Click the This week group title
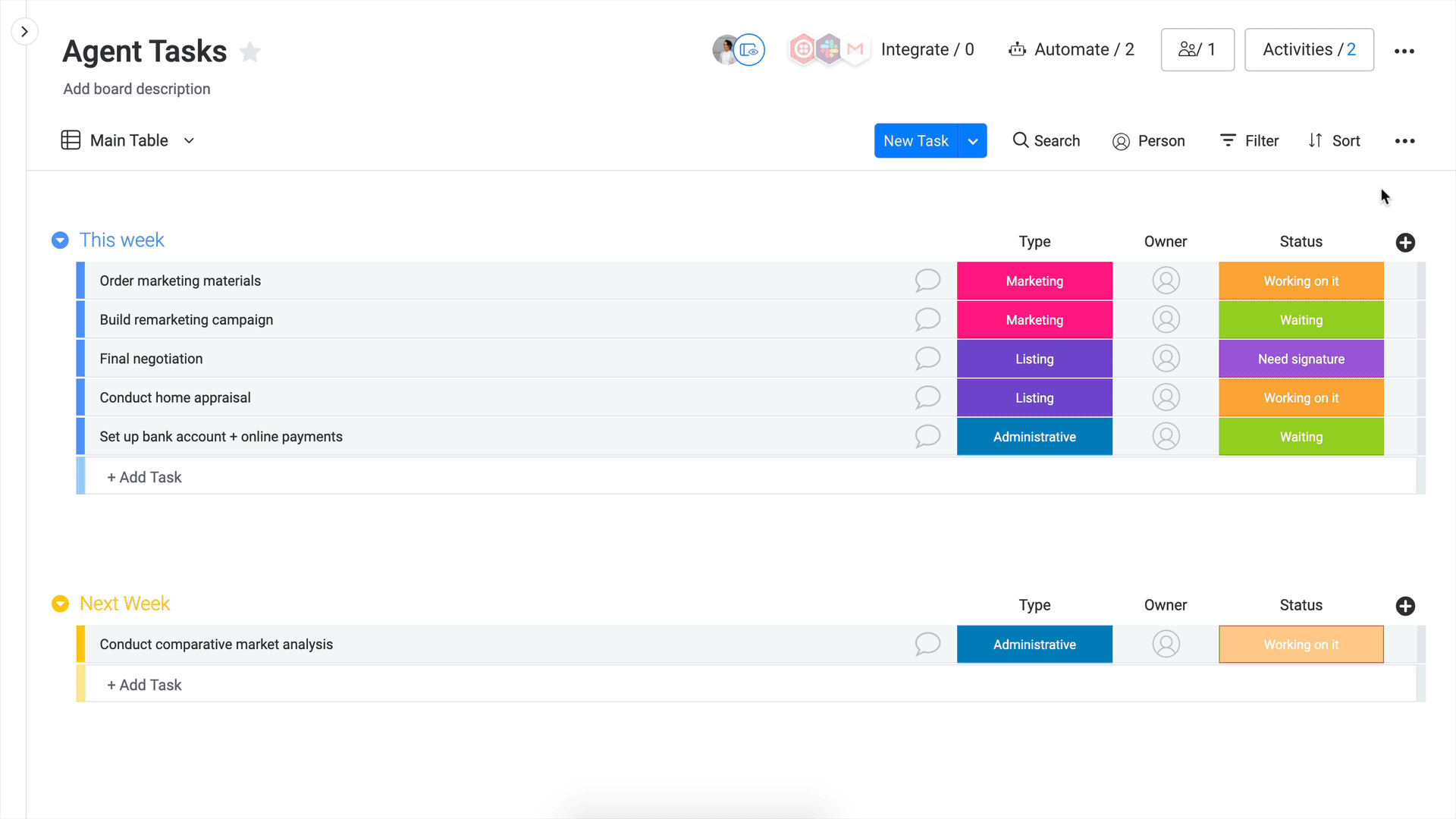 (121, 240)
